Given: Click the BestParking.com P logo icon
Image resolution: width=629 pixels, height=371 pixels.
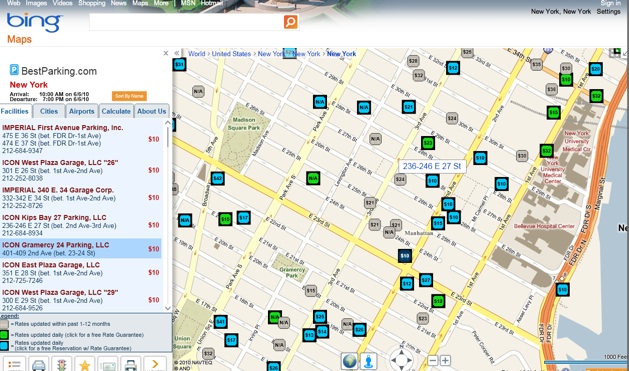Looking at the screenshot, I should point(14,70).
